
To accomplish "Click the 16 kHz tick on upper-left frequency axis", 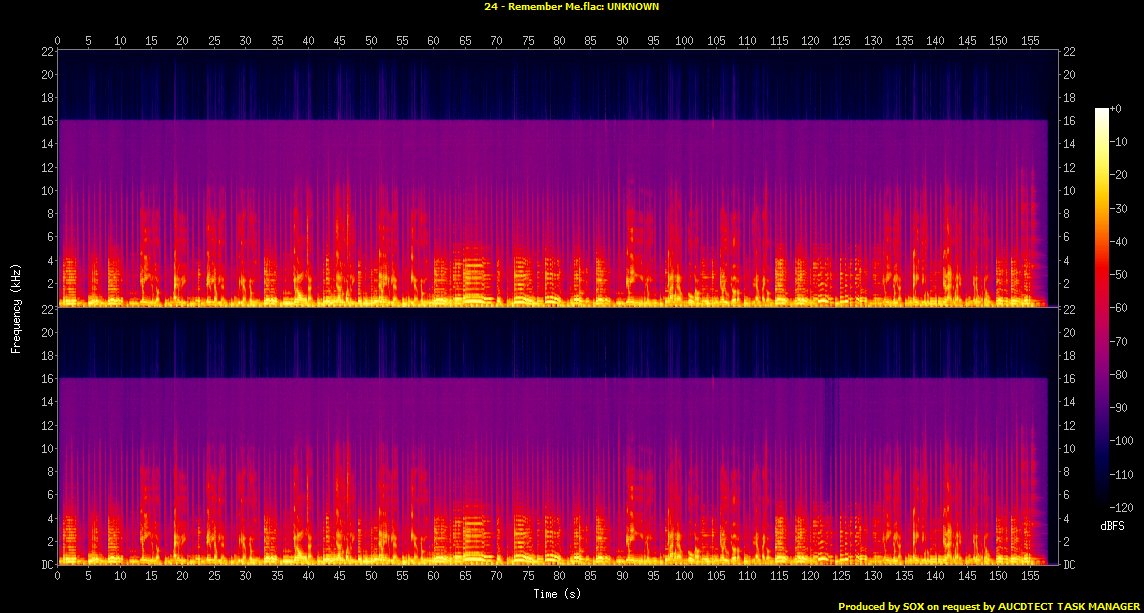I will pos(46,120).
